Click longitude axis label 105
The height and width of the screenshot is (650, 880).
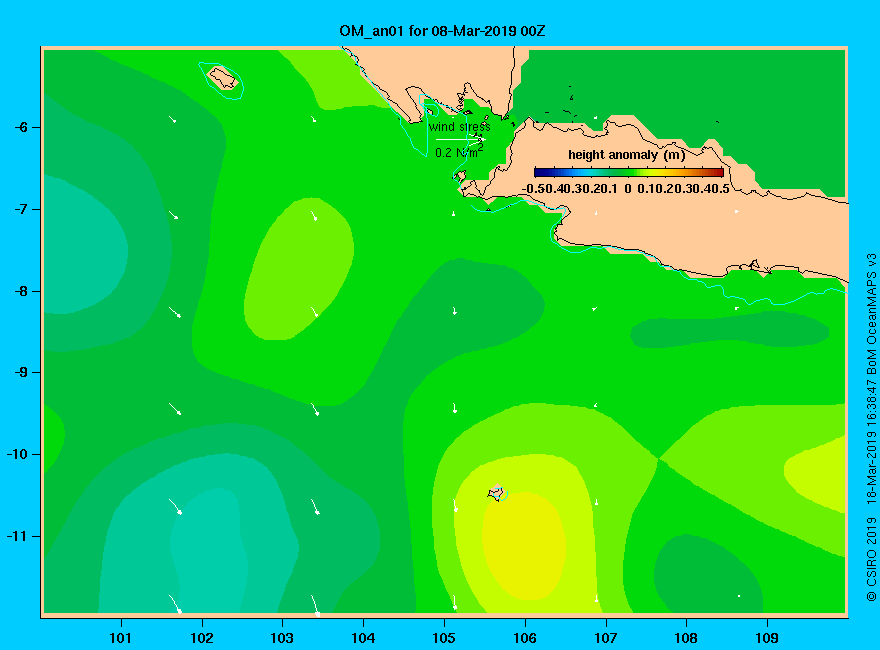click(x=444, y=638)
